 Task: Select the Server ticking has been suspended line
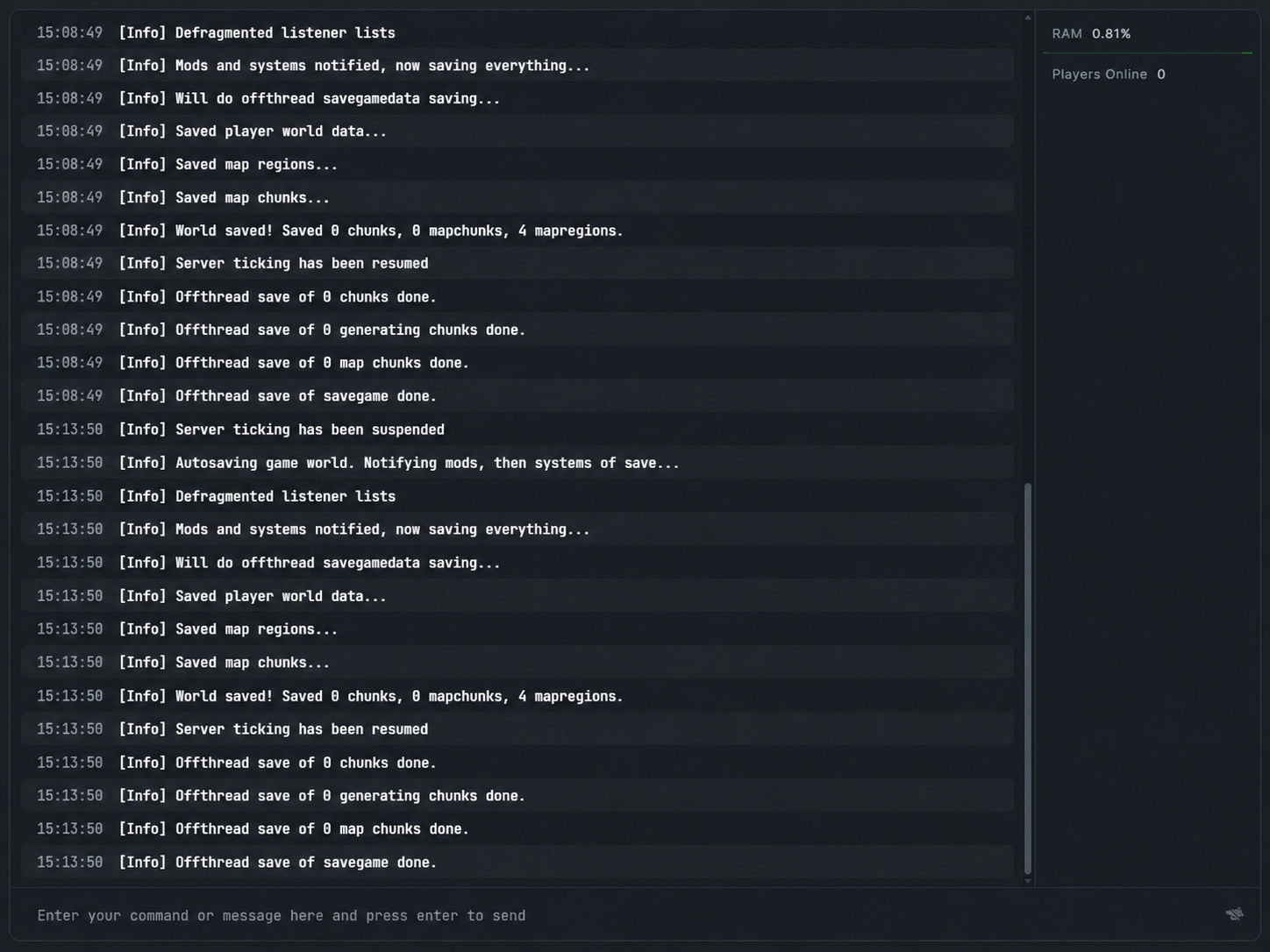pos(517,429)
